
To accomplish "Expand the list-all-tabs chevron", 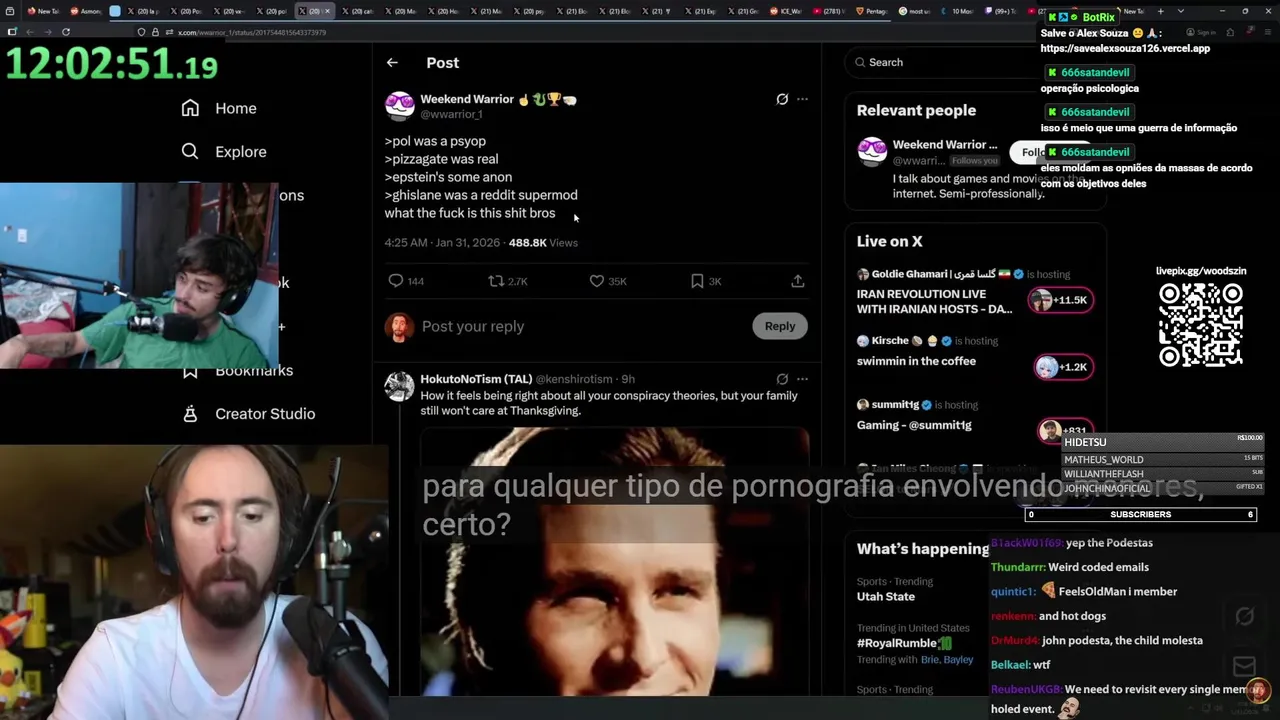I will [x=1181, y=11].
